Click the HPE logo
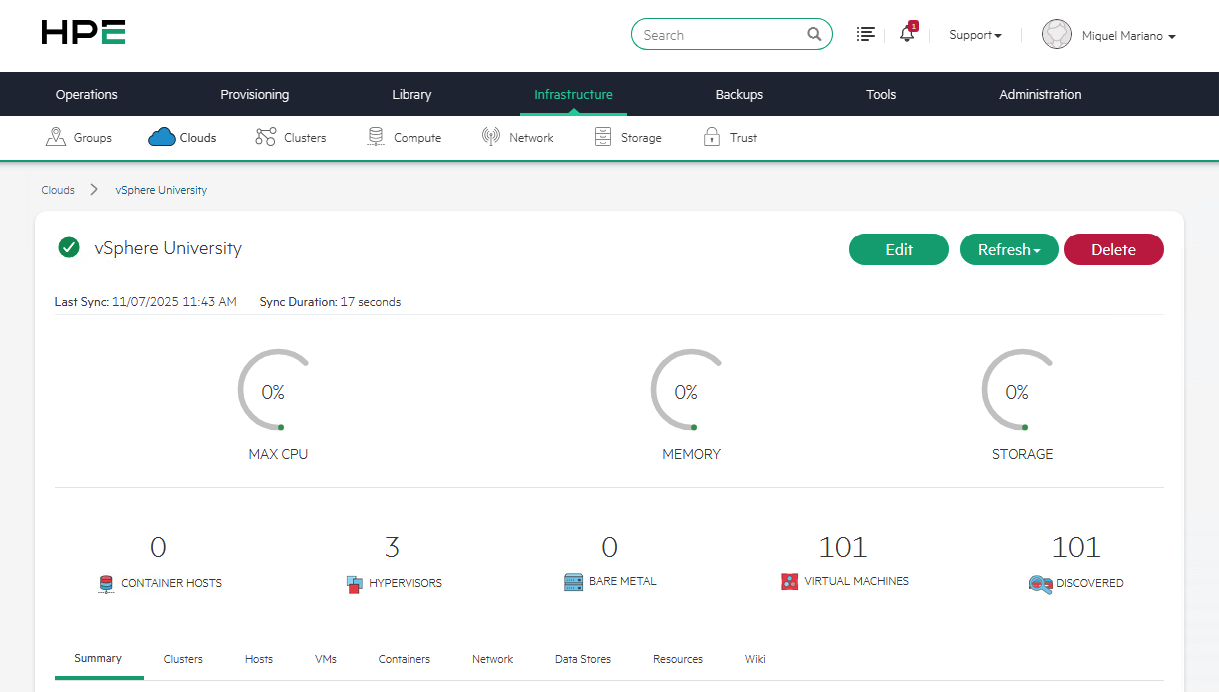Image resolution: width=1219 pixels, height=692 pixels. click(83, 32)
